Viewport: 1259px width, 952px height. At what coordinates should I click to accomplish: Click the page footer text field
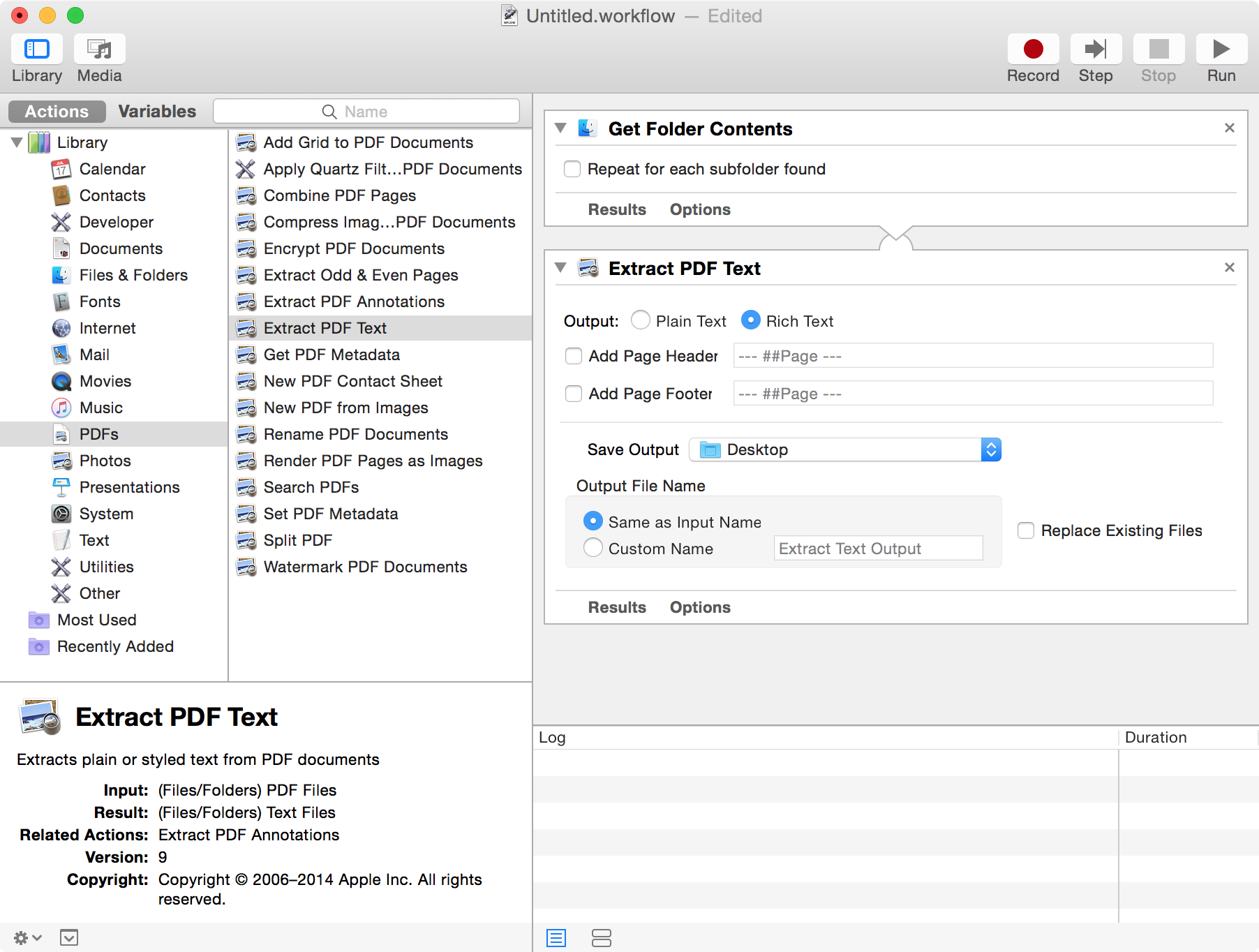(x=973, y=394)
